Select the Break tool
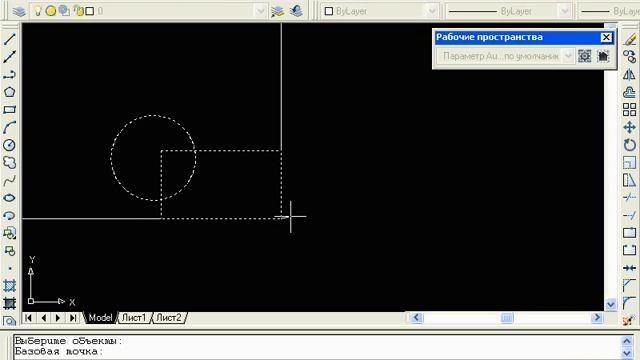This screenshot has height=360, width=640. point(629,251)
